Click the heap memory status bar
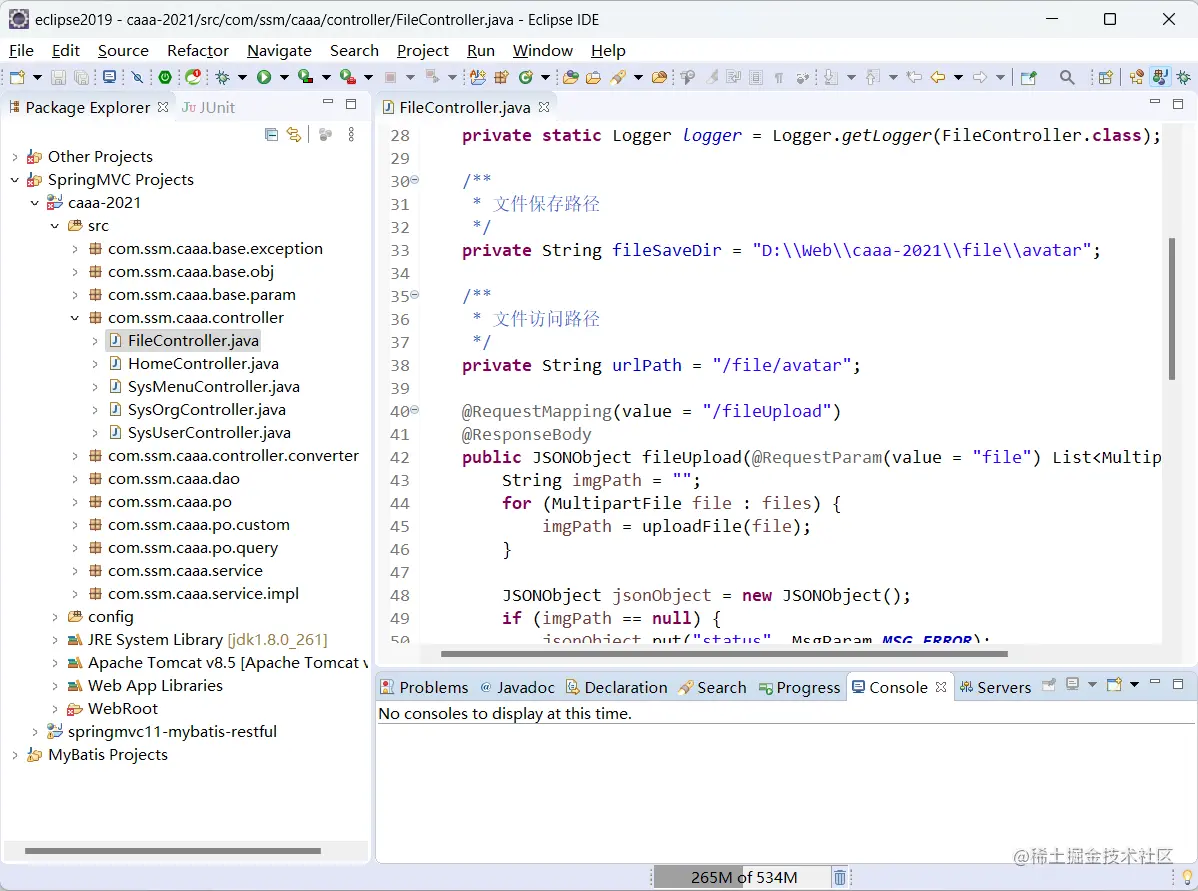This screenshot has height=891, width=1198. [x=743, y=877]
